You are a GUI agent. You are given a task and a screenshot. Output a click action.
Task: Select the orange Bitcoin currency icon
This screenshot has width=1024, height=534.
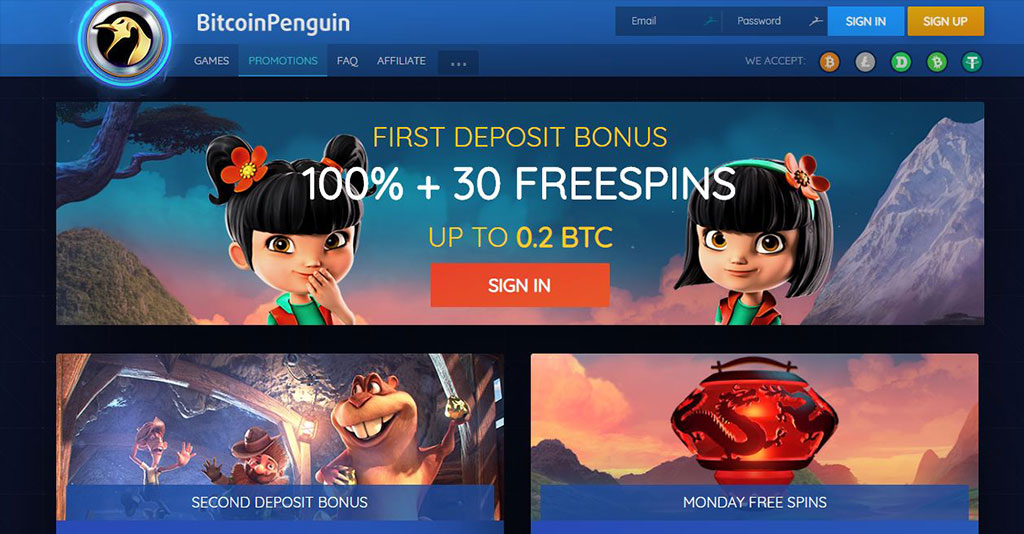click(x=829, y=62)
